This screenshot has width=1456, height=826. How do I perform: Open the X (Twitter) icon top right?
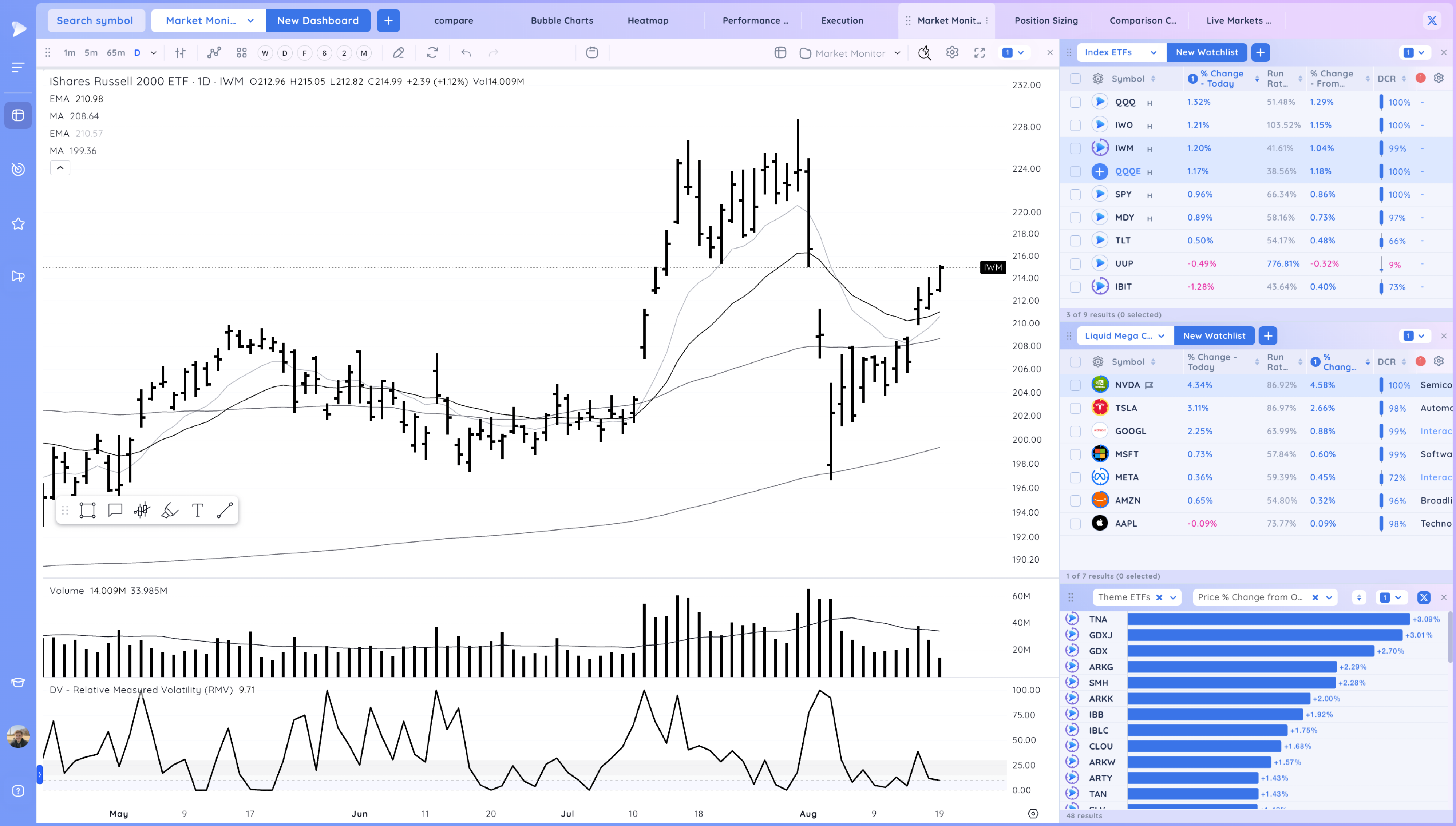pos(1432,20)
